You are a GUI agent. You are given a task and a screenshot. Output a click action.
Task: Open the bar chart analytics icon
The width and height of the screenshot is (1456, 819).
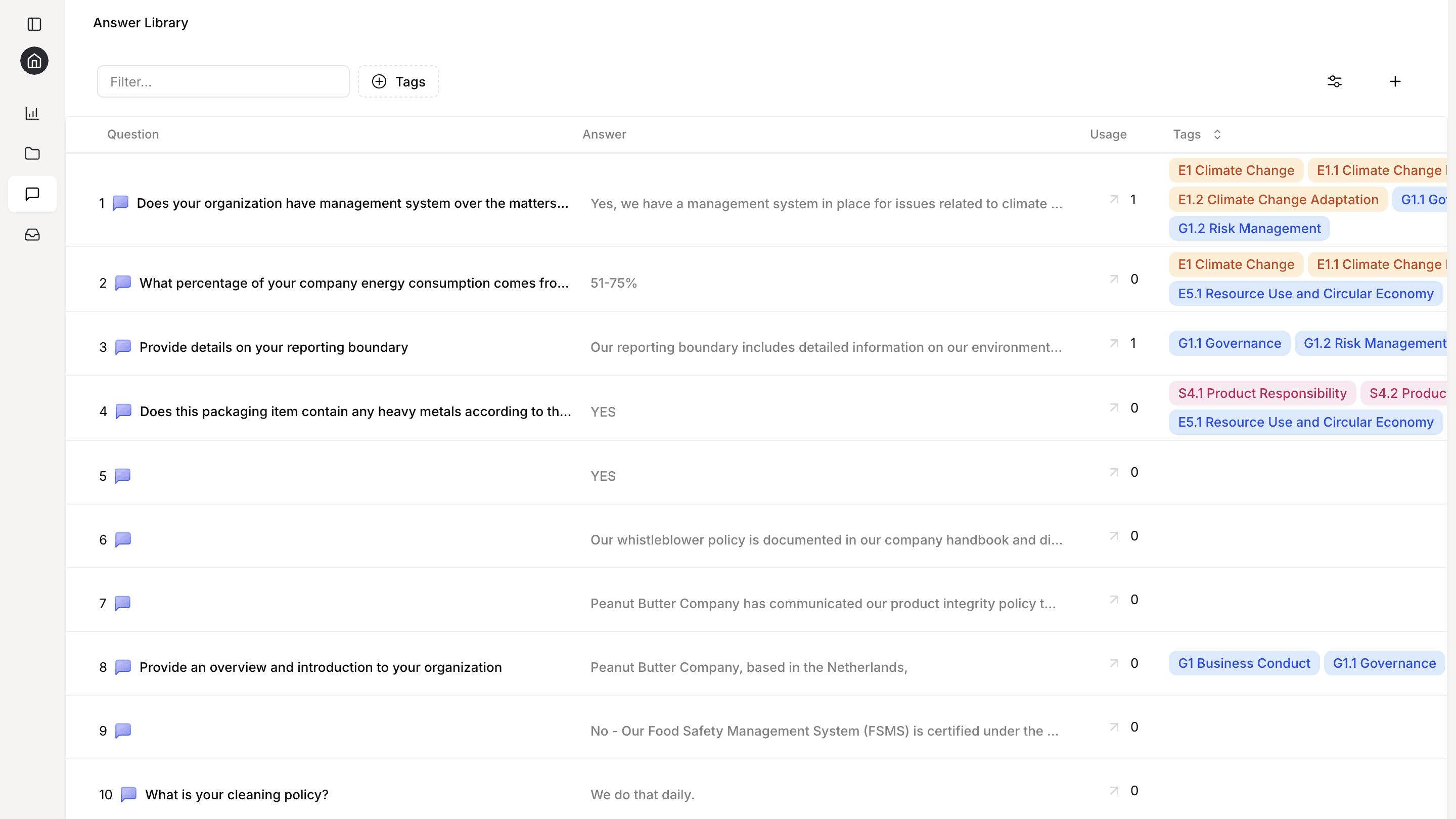32,113
